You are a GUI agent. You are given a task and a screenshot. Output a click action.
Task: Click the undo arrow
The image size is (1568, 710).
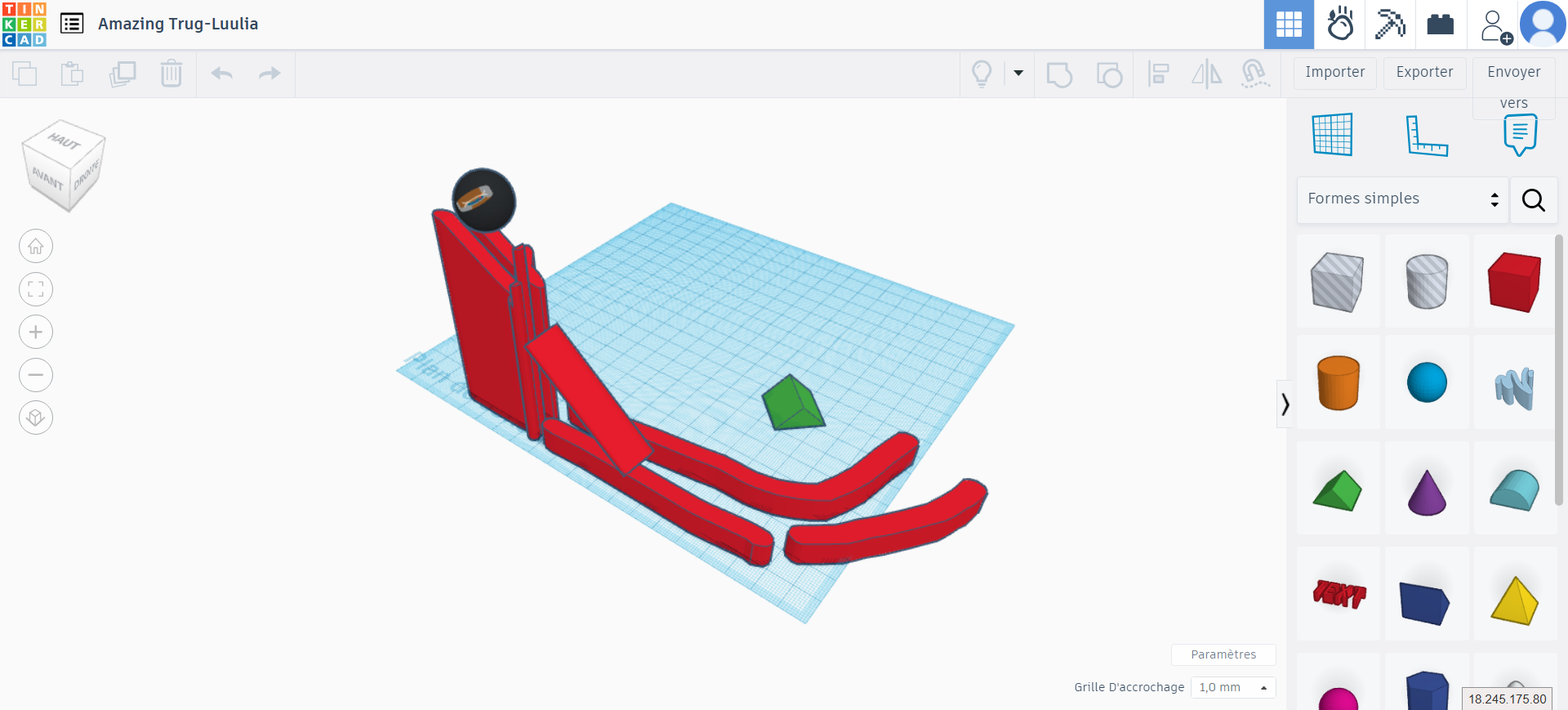(222, 74)
